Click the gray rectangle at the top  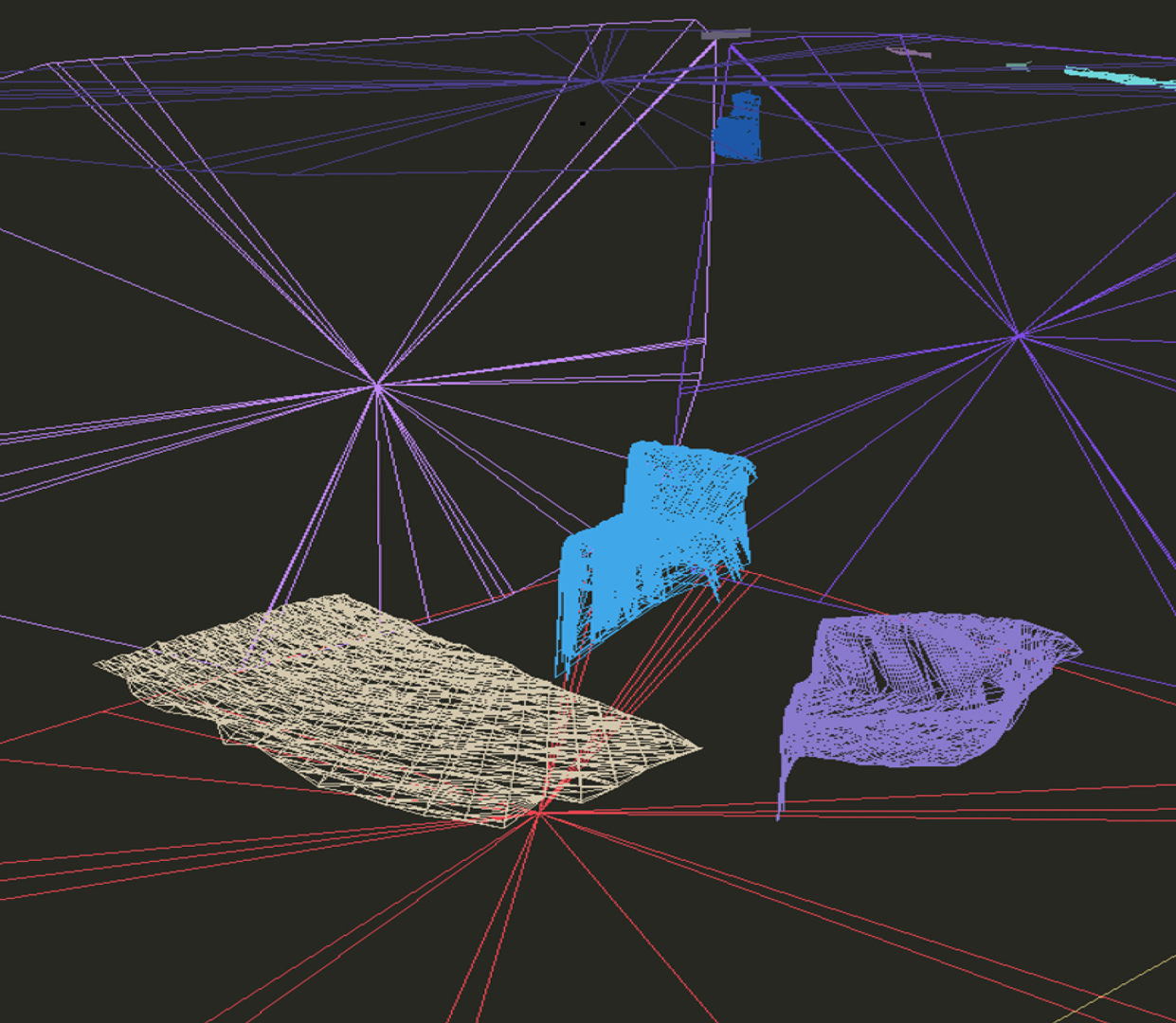tap(726, 33)
